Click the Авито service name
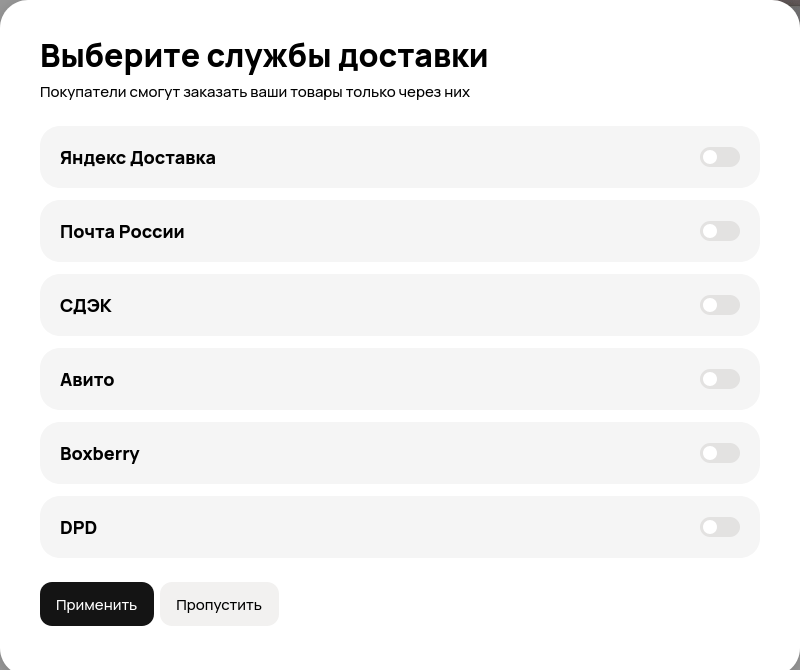Image resolution: width=800 pixels, height=670 pixels. (87, 380)
